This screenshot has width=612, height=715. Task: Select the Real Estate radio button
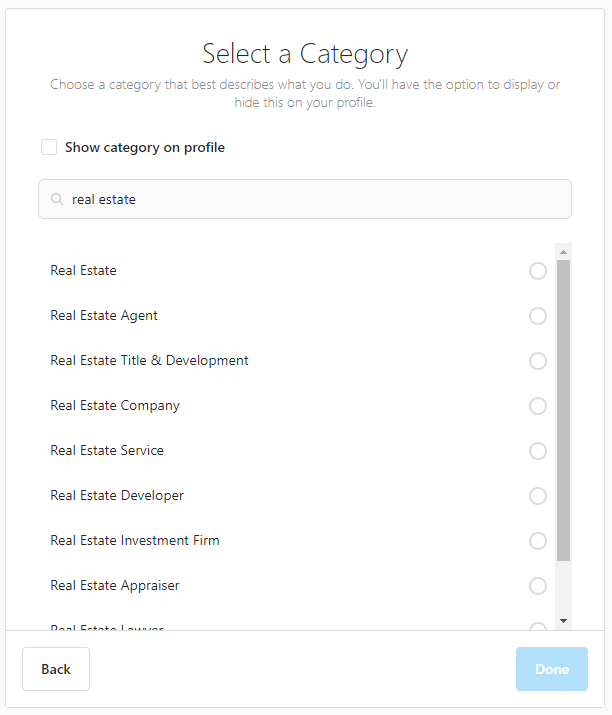538,271
